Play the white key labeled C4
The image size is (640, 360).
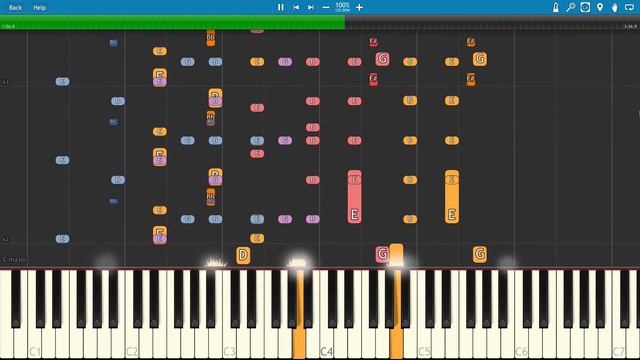327,343
